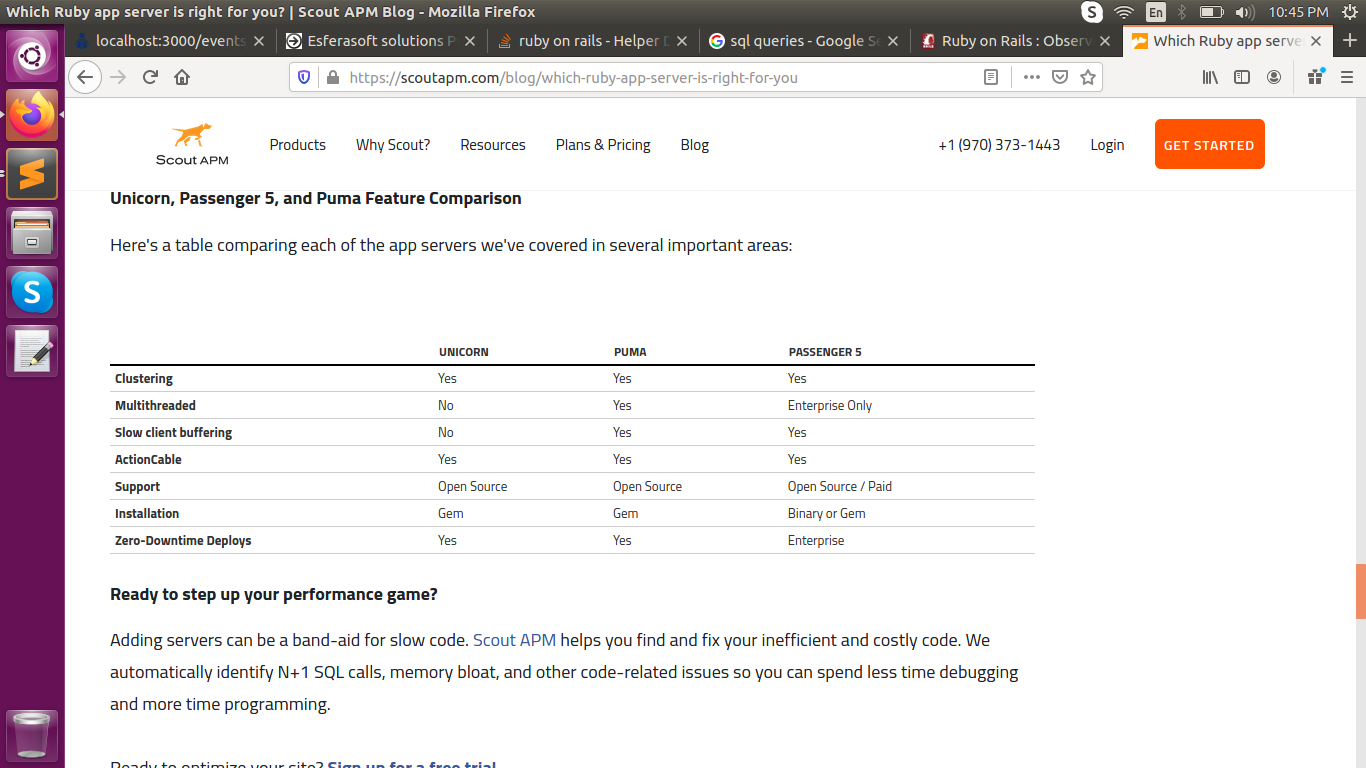This screenshot has height=768, width=1366.
Task: Follow the Scout APM link in paragraph
Action: click(514, 640)
